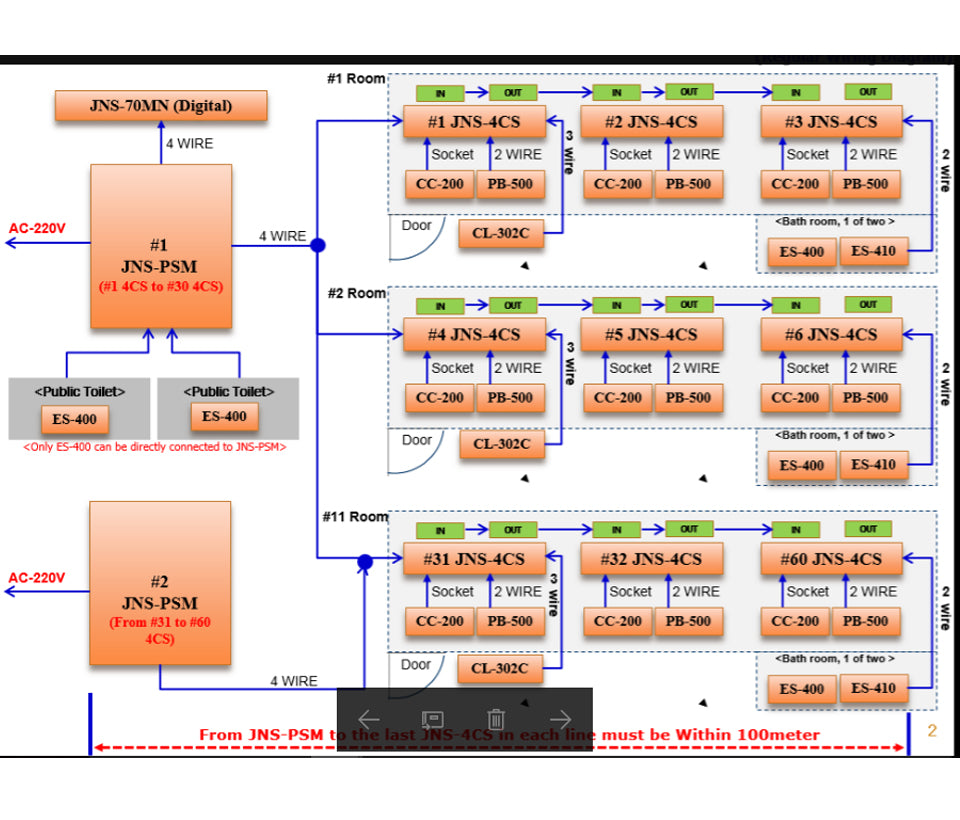
Task: Click ES-410 box in #2 Room bathroom
Action: pyautogui.click(x=874, y=465)
